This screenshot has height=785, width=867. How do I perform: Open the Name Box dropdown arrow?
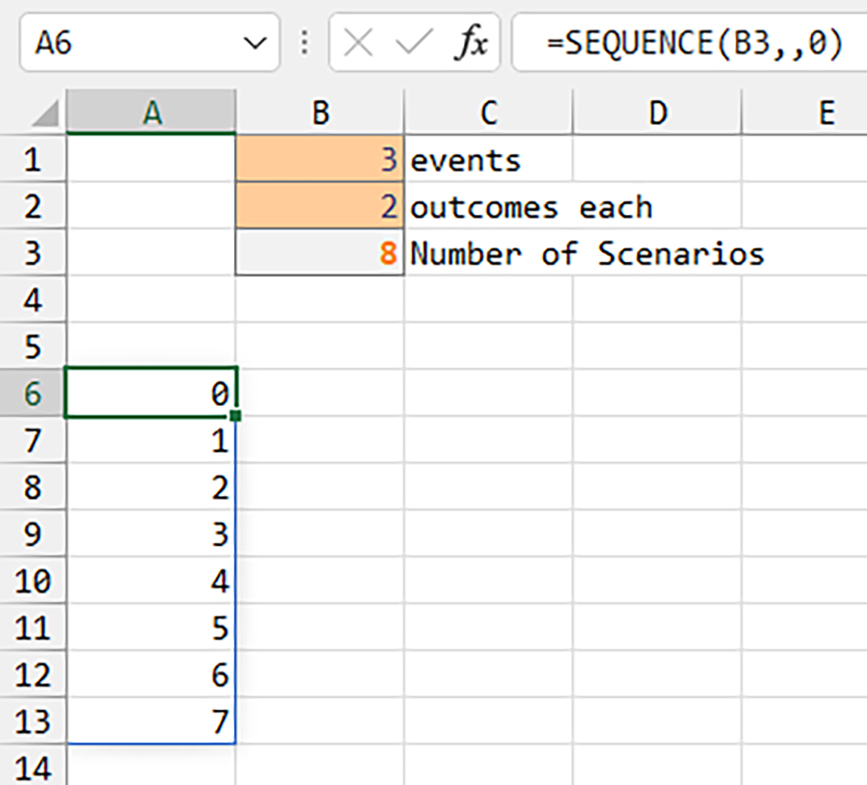[x=253, y=42]
